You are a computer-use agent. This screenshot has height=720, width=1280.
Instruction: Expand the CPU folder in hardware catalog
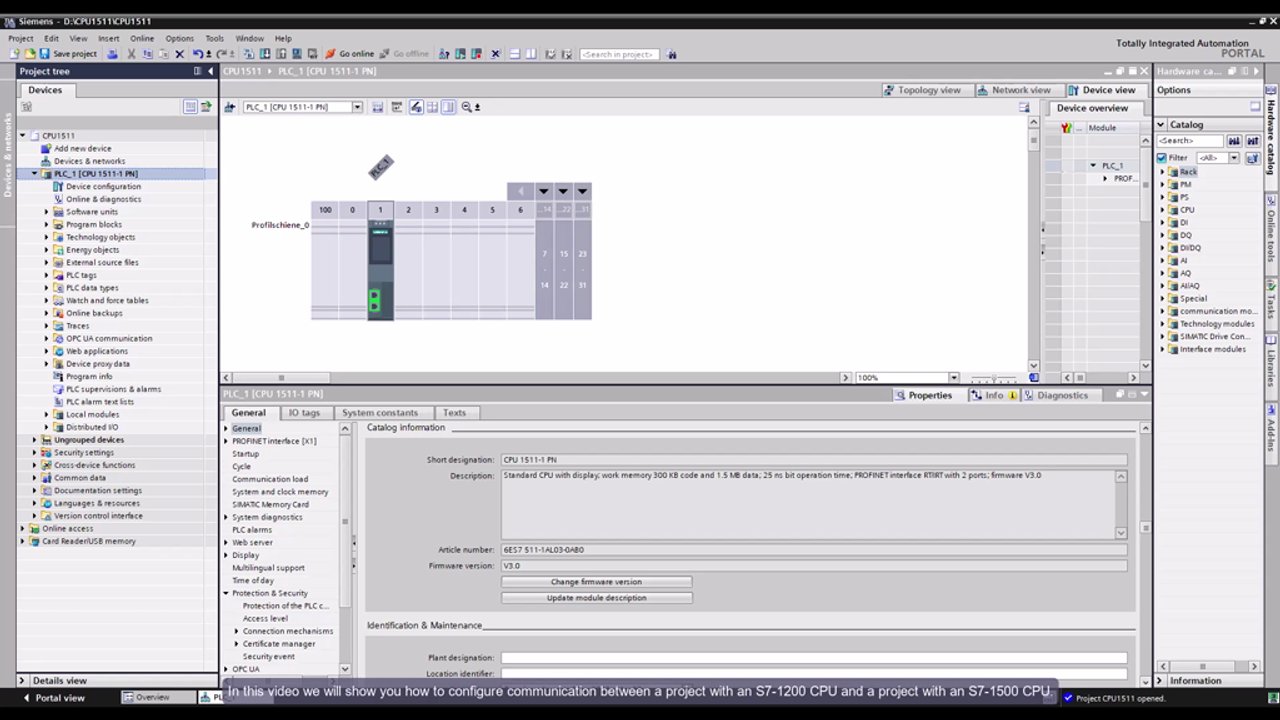tap(1163, 210)
